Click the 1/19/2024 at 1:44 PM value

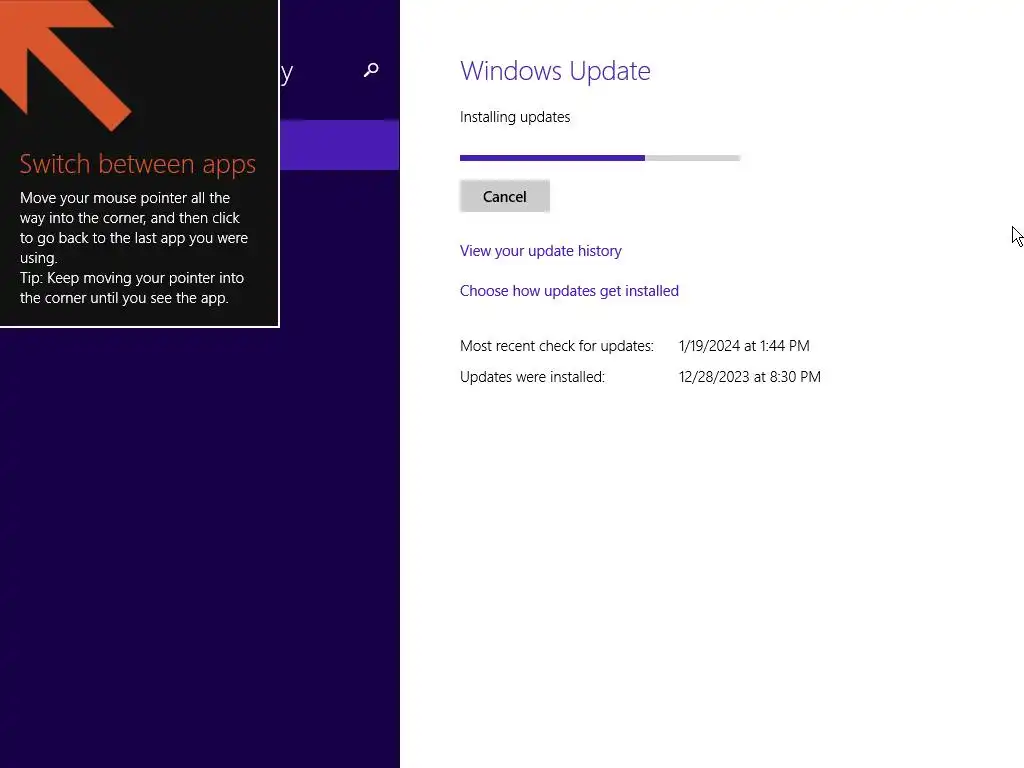point(744,345)
